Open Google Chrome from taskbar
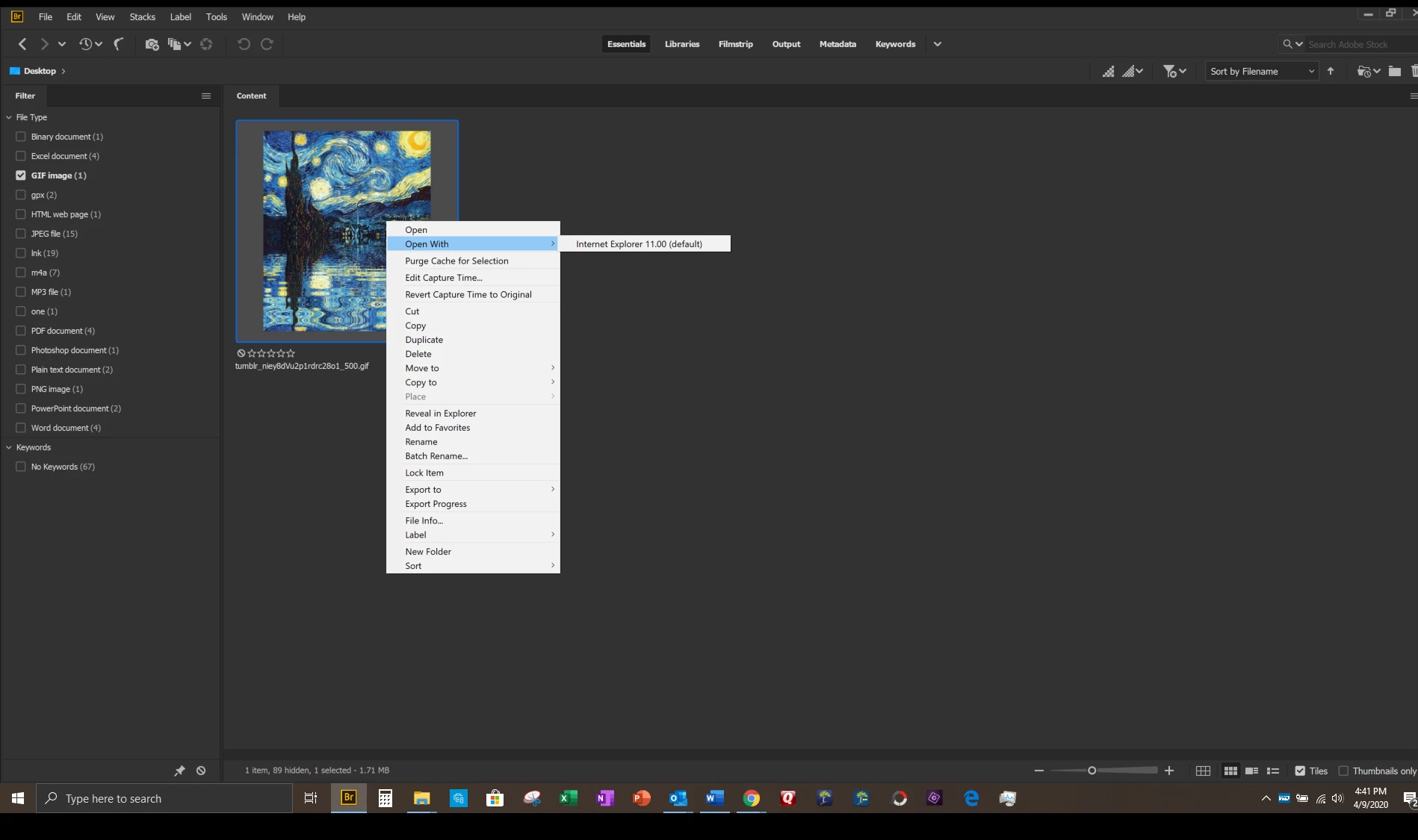This screenshot has height=840, width=1418. (752, 798)
